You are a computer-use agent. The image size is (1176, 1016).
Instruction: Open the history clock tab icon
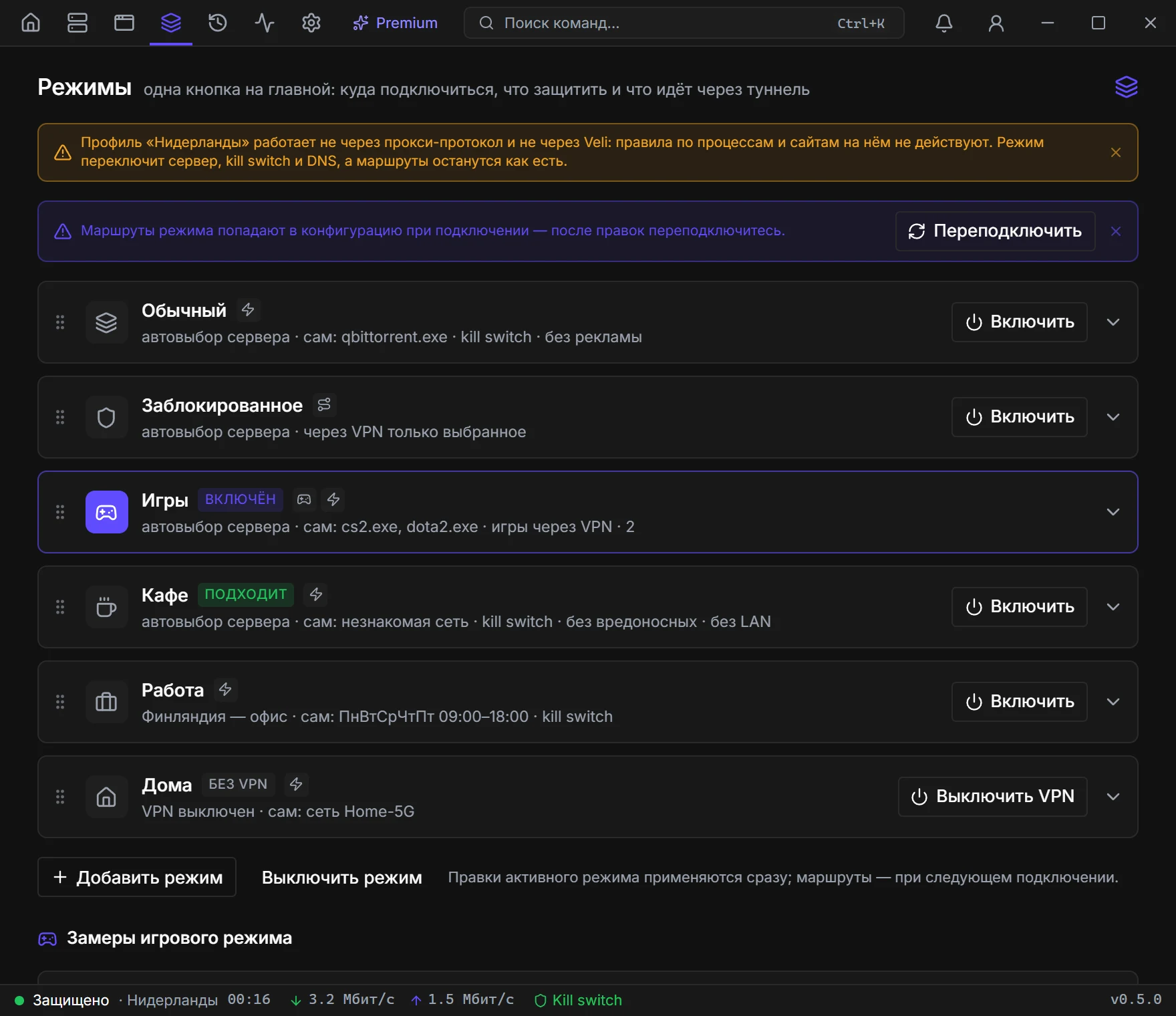pos(218,23)
